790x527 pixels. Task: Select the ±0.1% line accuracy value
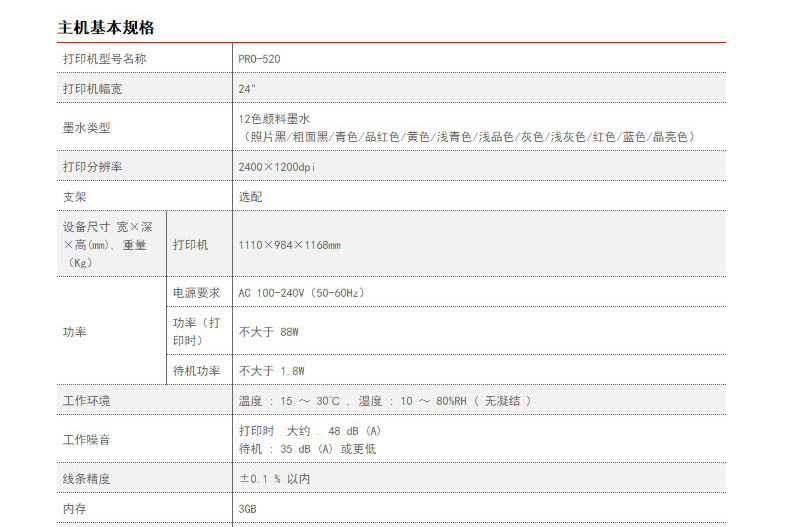pos(274,479)
